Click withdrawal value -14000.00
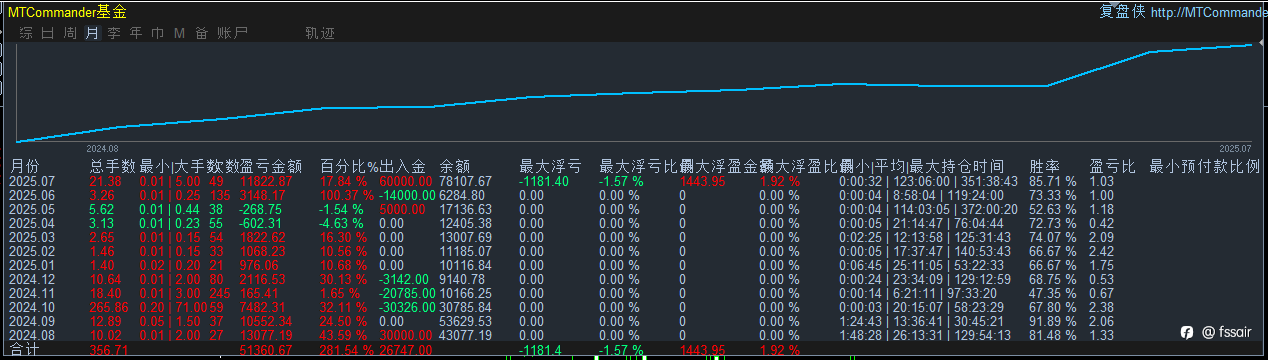 [x=408, y=195]
